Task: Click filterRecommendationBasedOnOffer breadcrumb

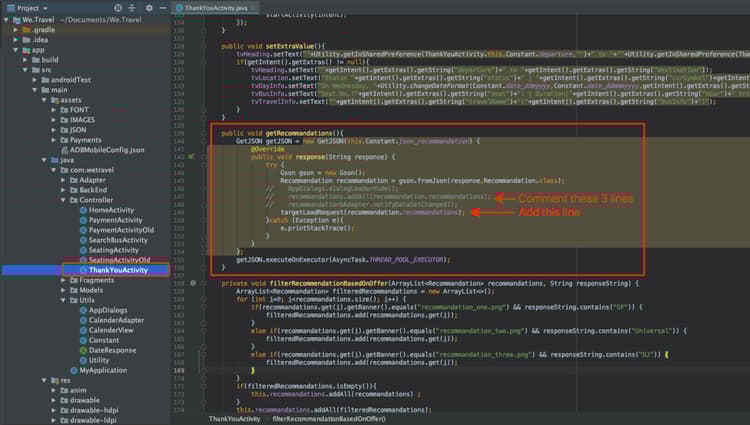Action: pyautogui.click(x=329, y=420)
